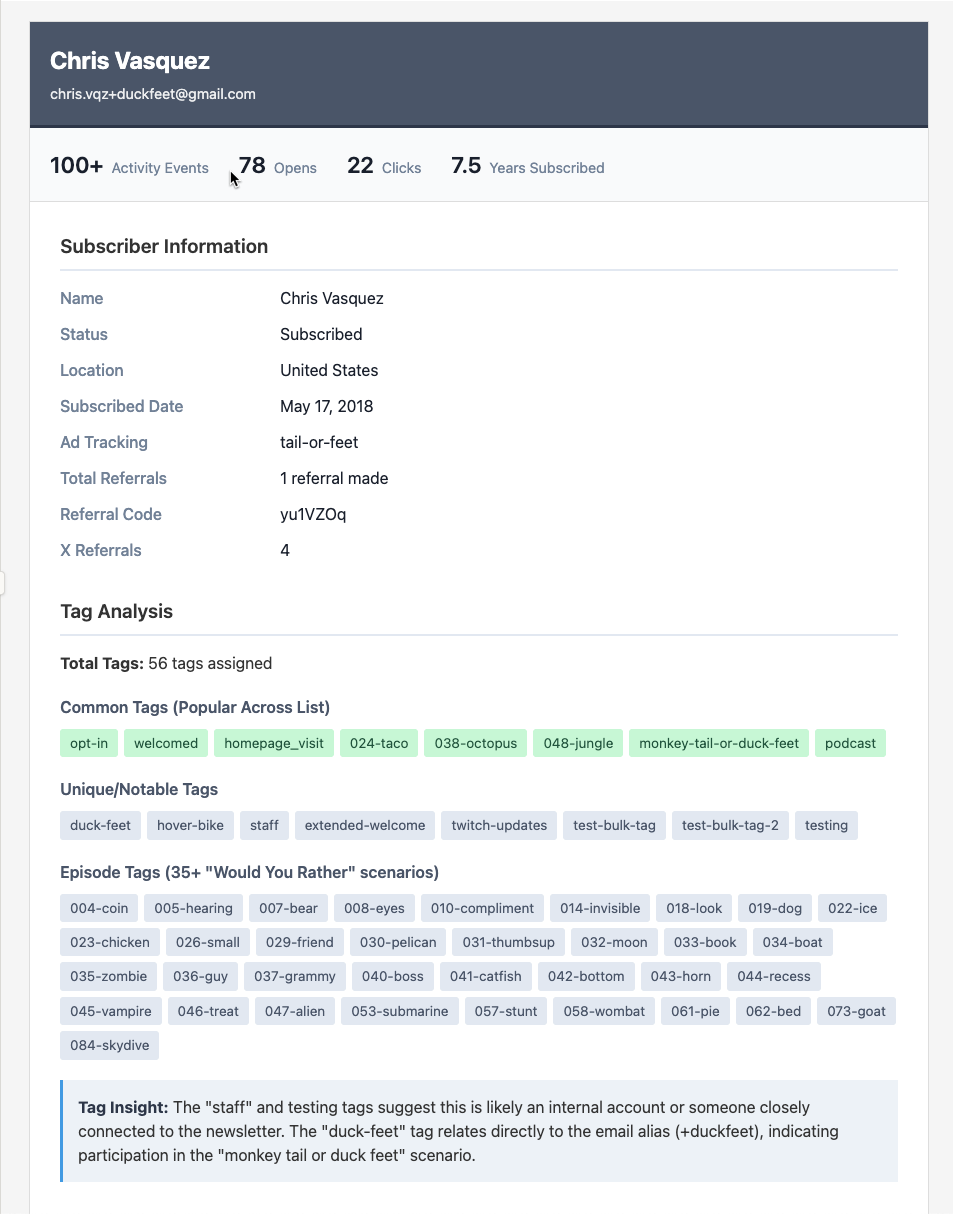Screen dimensions: 953x1214
Task: Click the 048-jungle tag
Action: pyautogui.click(x=578, y=743)
